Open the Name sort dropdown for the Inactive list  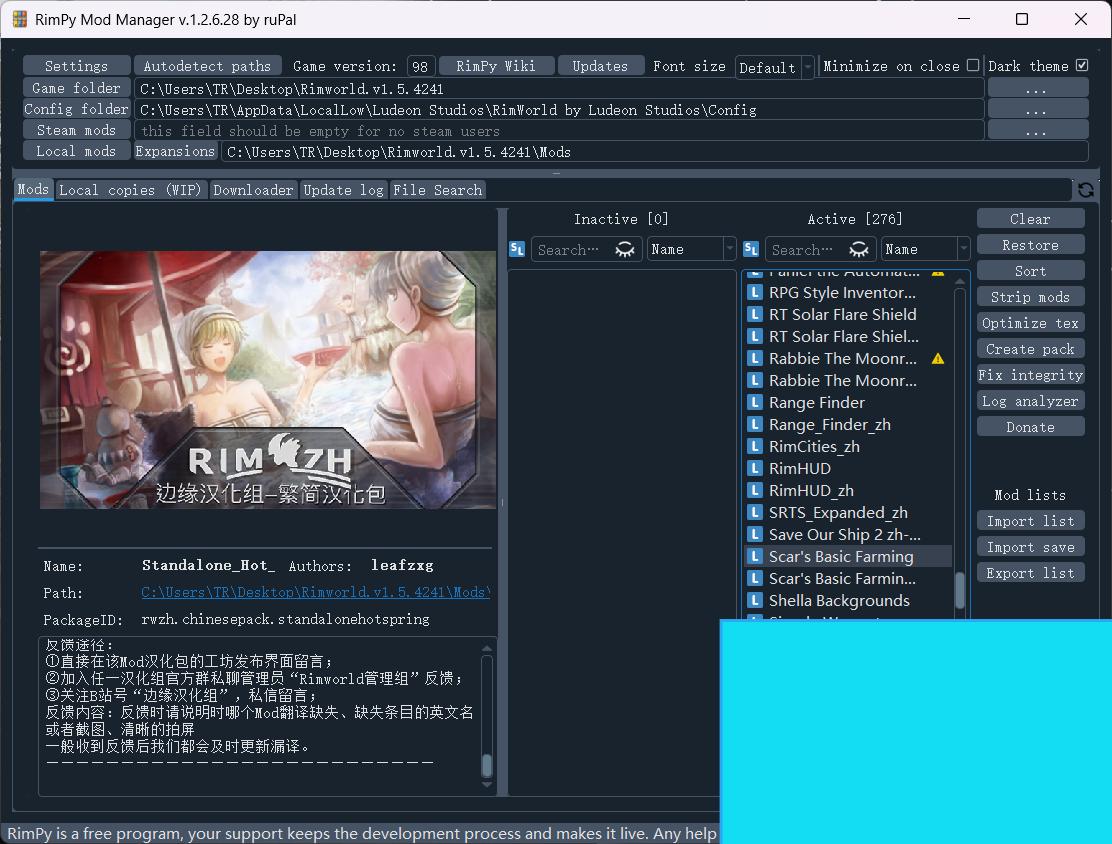pyautogui.click(x=691, y=249)
